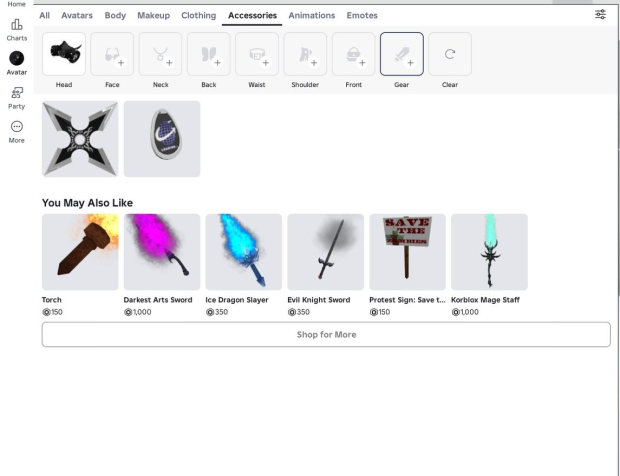Switch to the Clothing tab
This screenshot has height=476, width=620.
click(x=198, y=16)
